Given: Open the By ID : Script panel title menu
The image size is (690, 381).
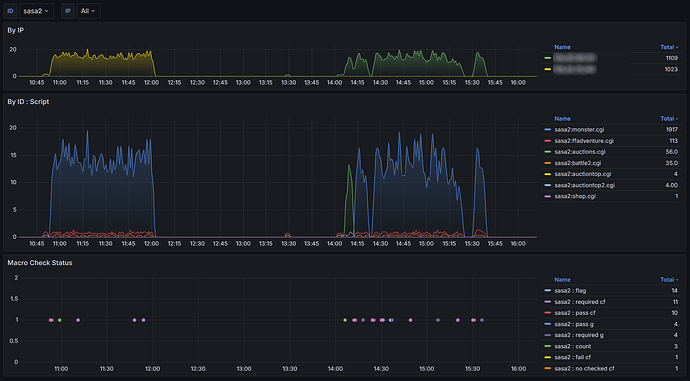Looking at the screenshot, I should click(x=28, y=102).
